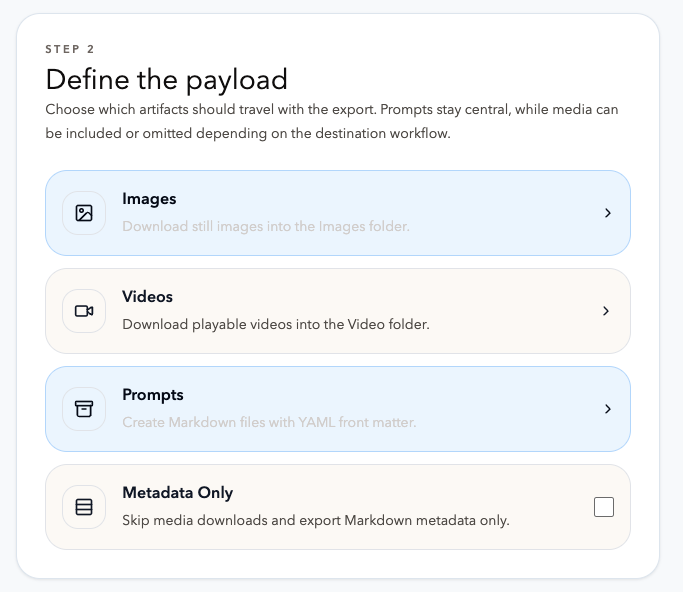Click the archive box icon beside Prompts
This screenshot has height=592, width=683.
tap(84, 409)
